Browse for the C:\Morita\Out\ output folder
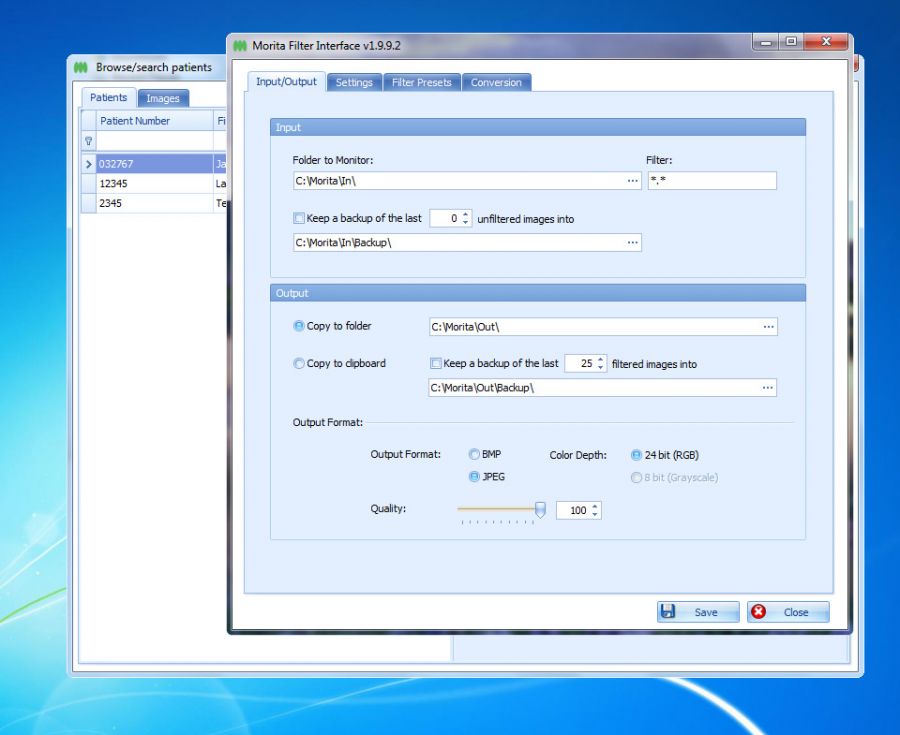 tap(769, 327)
